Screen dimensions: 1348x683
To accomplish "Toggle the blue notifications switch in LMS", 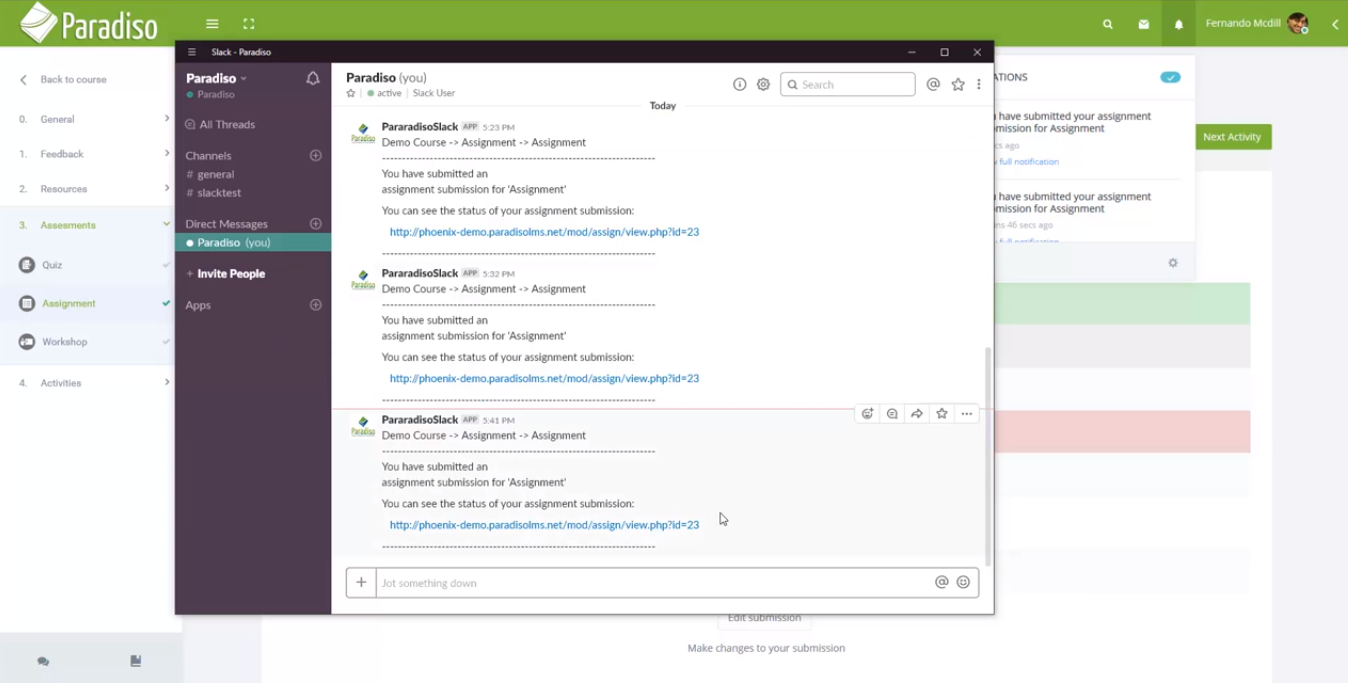I will tap(1170, 77).
